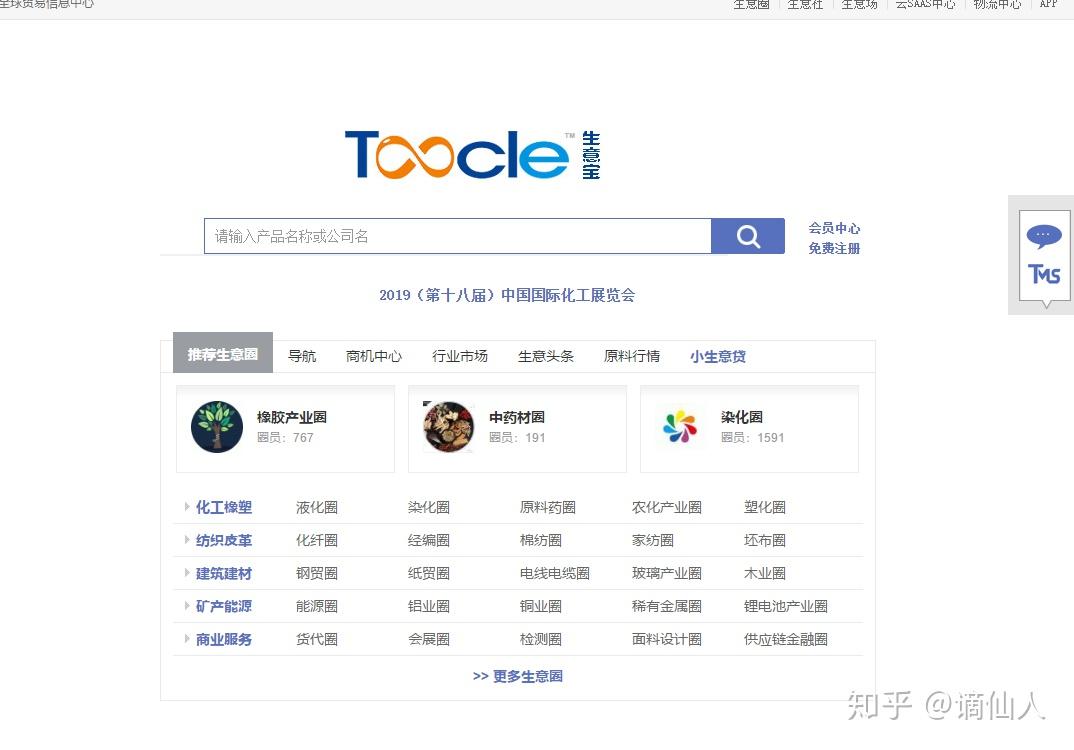This screenshot has width=1074, height=750.
Task: Focus the product or company search field
Action: tap(458, 236)
